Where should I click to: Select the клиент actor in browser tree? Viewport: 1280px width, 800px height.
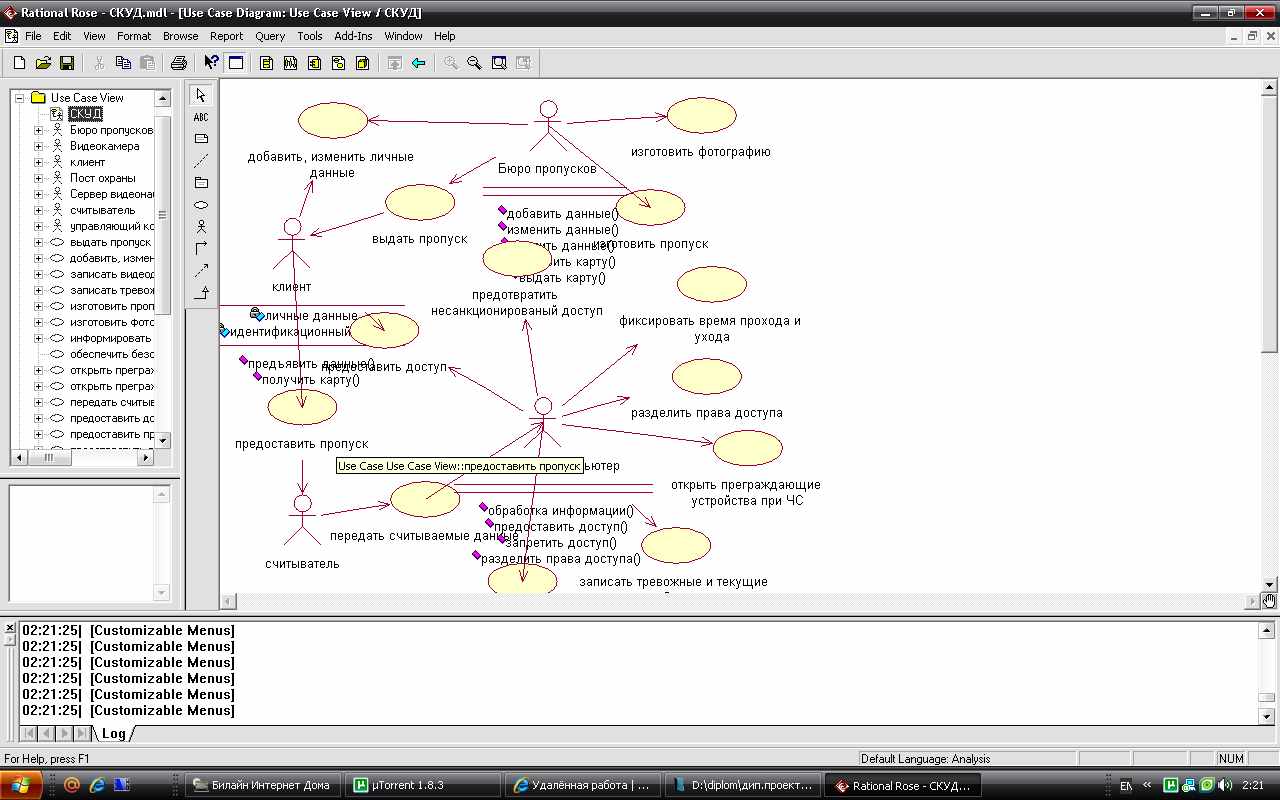tap(87, 162)
